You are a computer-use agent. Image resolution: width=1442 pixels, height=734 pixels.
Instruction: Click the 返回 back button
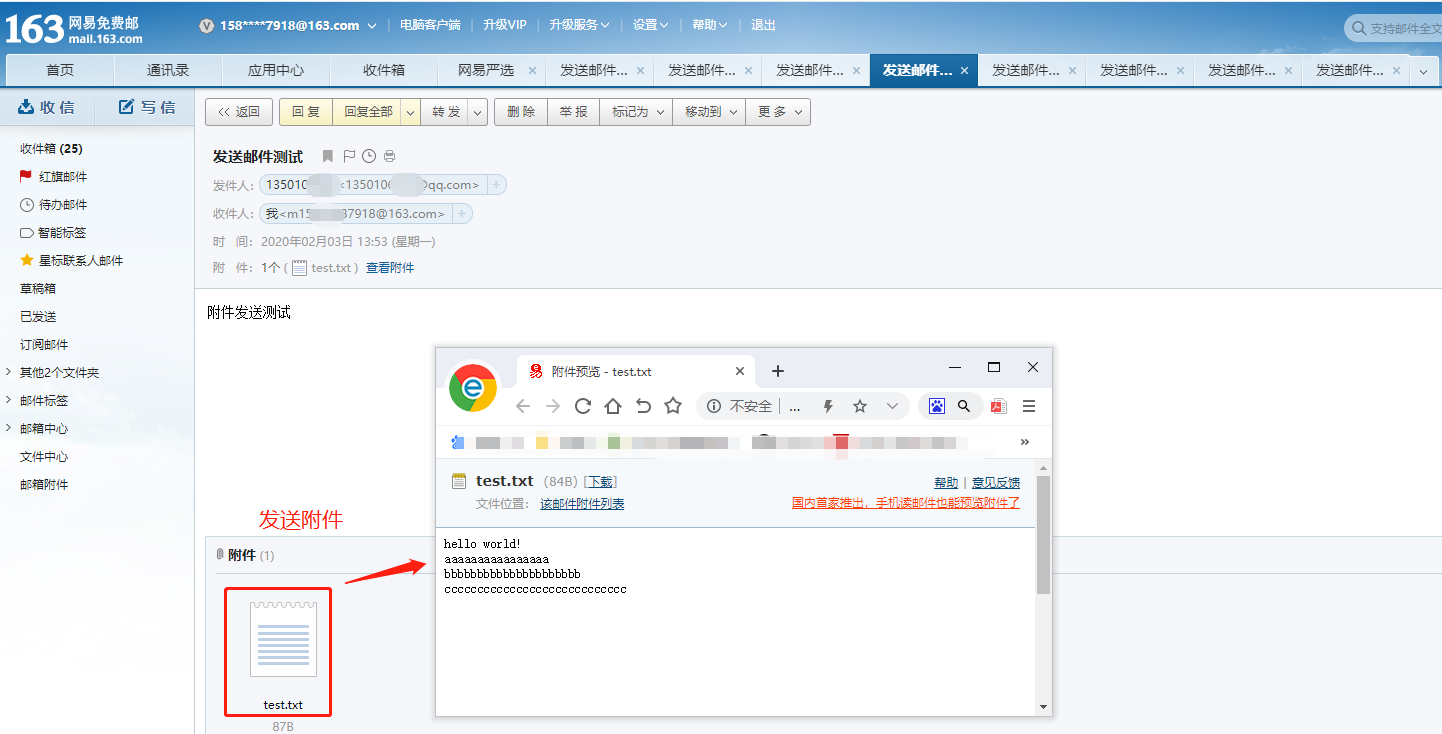coord(239,112)
